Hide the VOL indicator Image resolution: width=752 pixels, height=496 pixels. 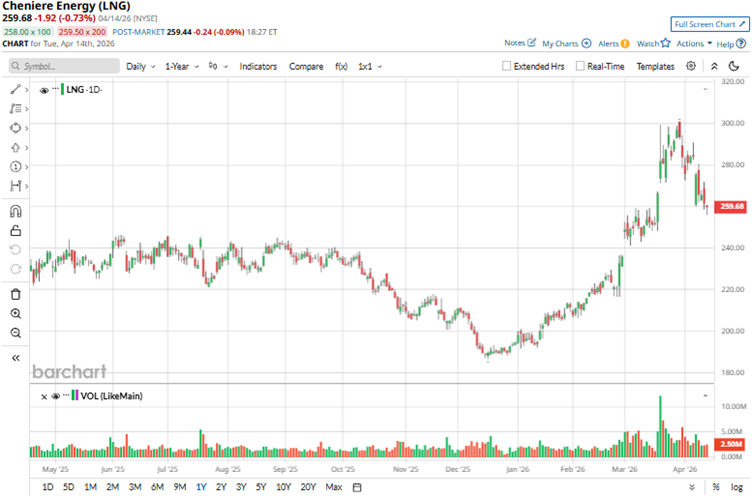56,396
